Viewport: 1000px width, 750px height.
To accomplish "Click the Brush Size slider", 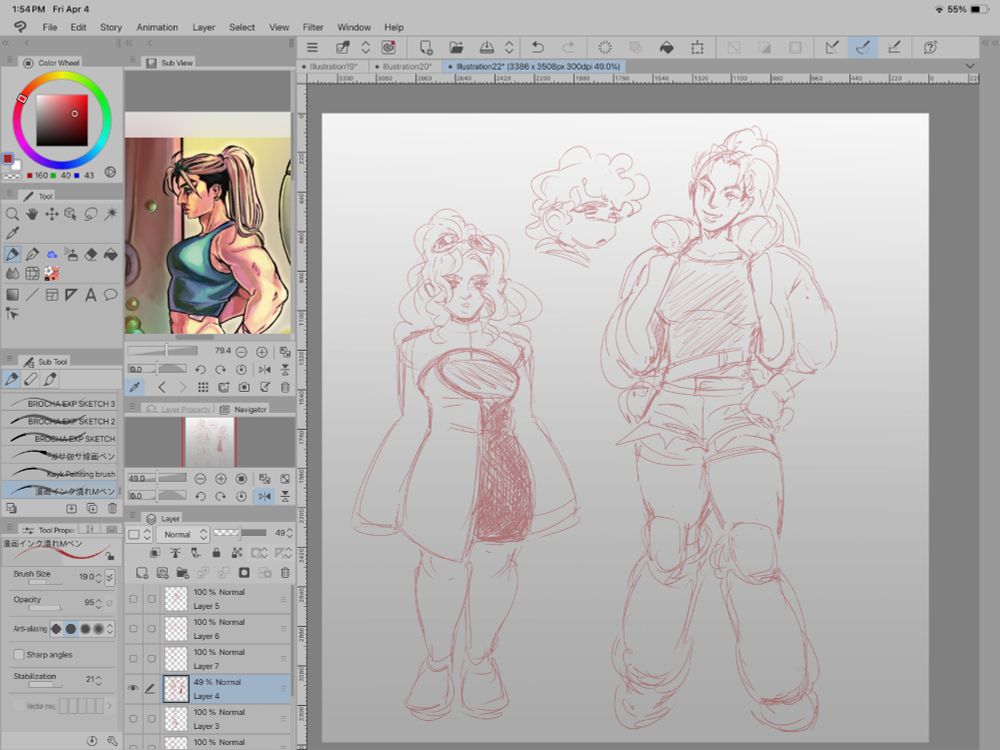I will pos(45,582).
